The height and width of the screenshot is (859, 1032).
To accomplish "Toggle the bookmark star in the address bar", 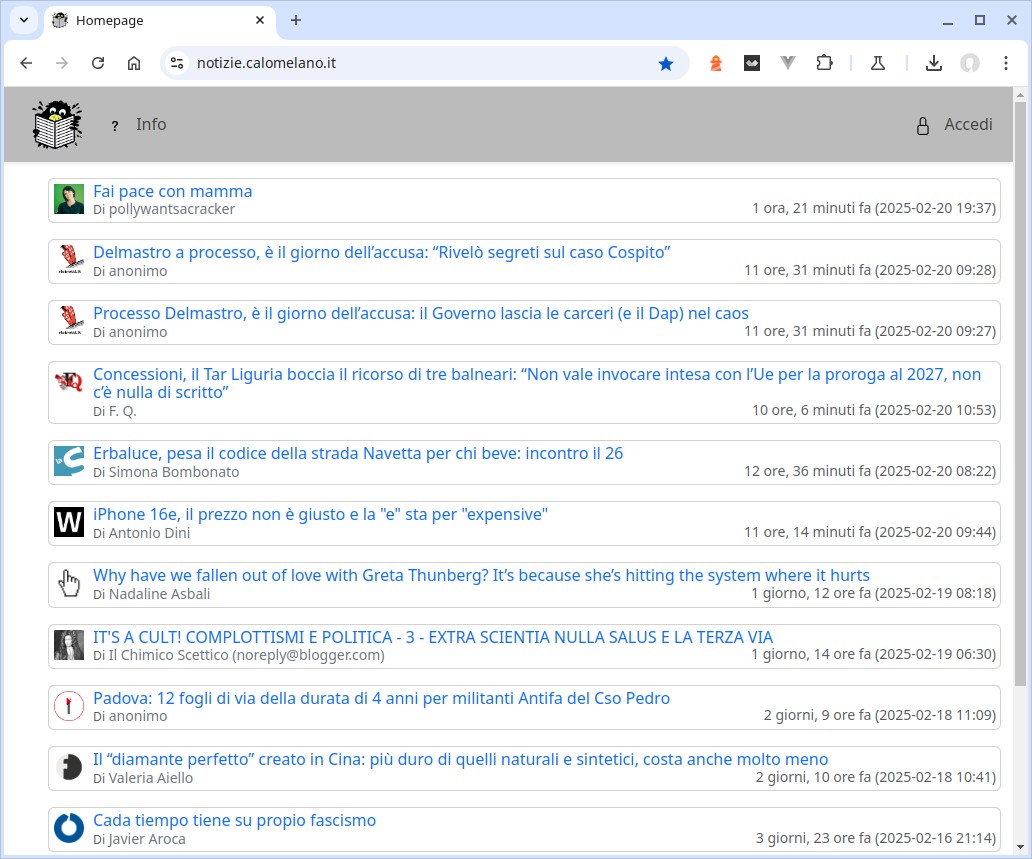I will pos(666,62).
